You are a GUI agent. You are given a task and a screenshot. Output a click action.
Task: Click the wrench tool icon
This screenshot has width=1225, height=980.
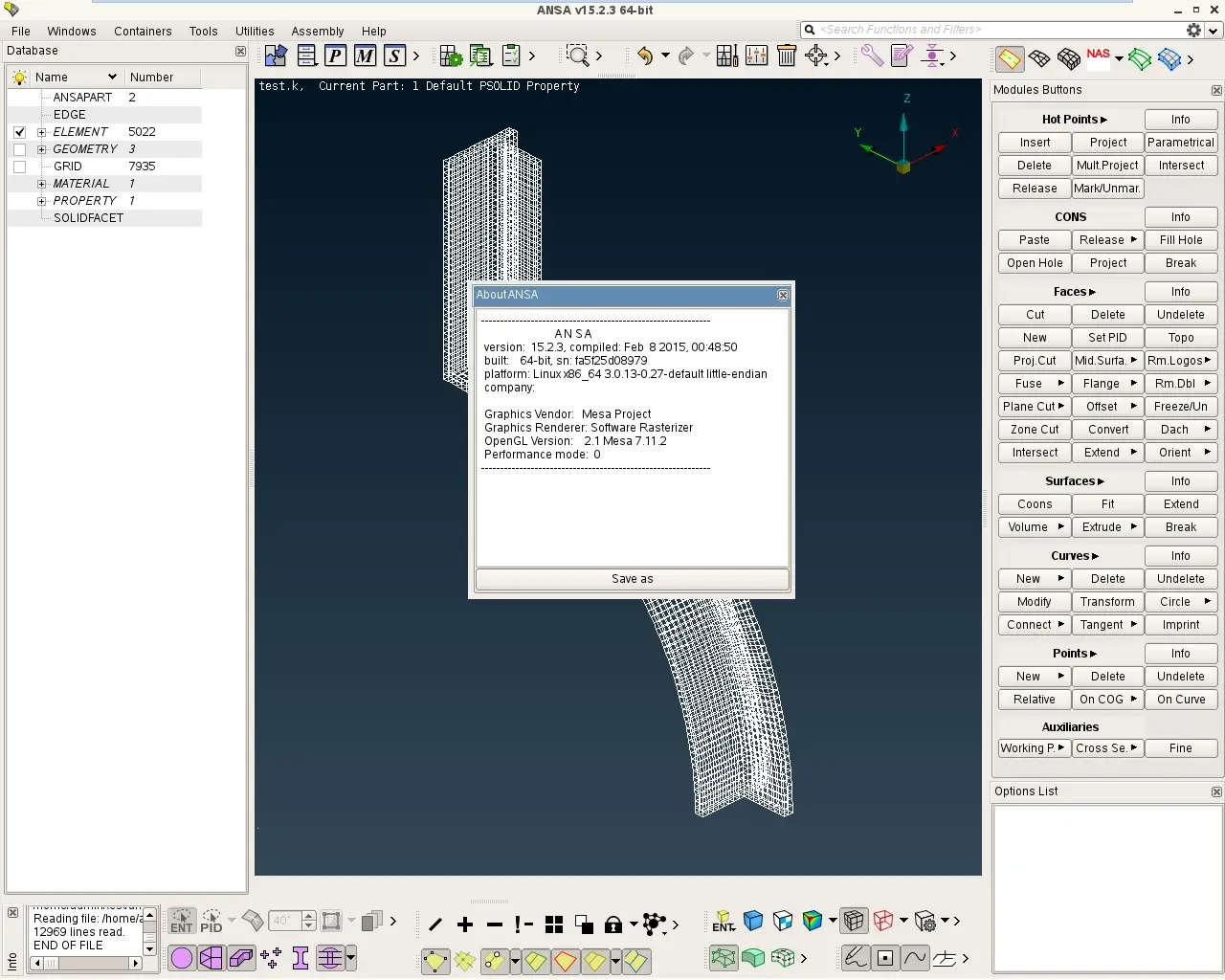(x=872, y=56)
